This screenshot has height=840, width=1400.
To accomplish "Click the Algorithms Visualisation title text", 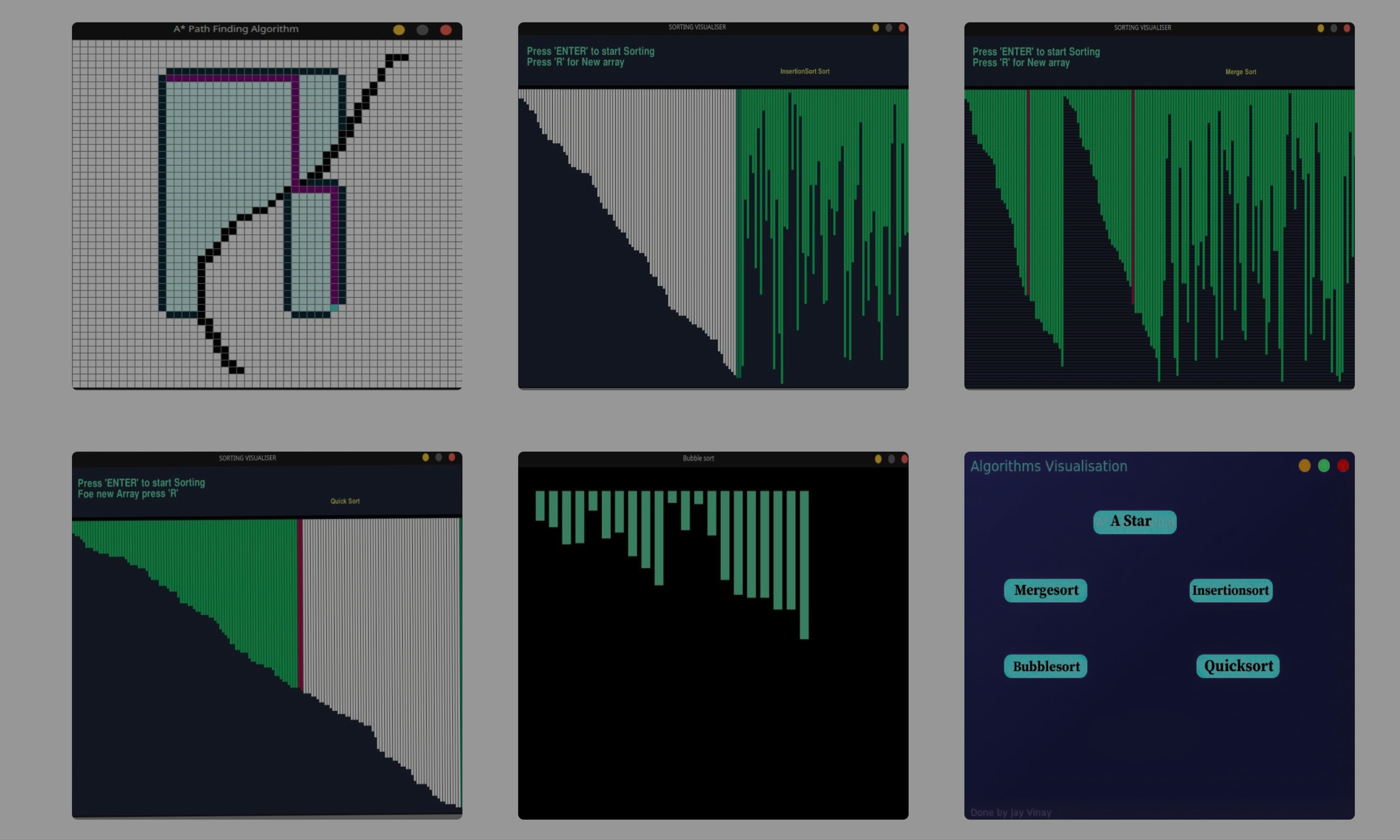I will point(1048,466).
